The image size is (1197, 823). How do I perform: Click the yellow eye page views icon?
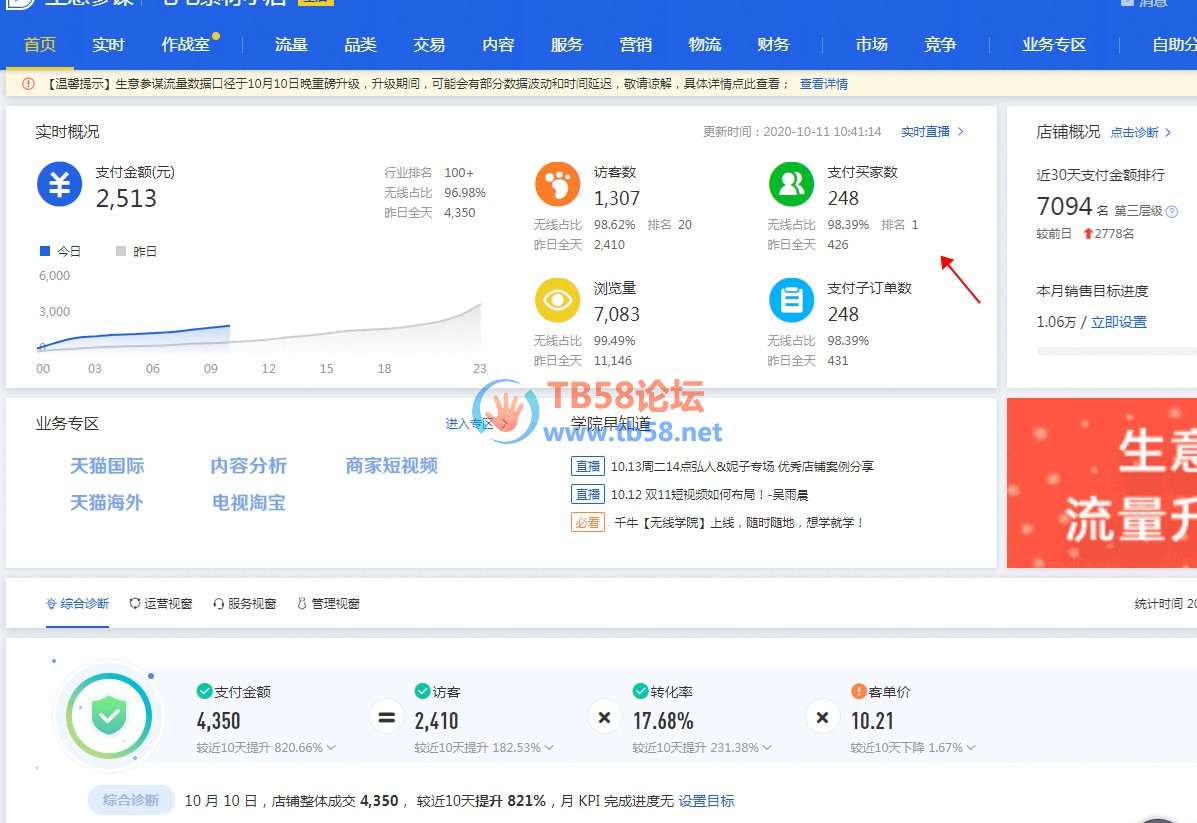pos(557,300)
